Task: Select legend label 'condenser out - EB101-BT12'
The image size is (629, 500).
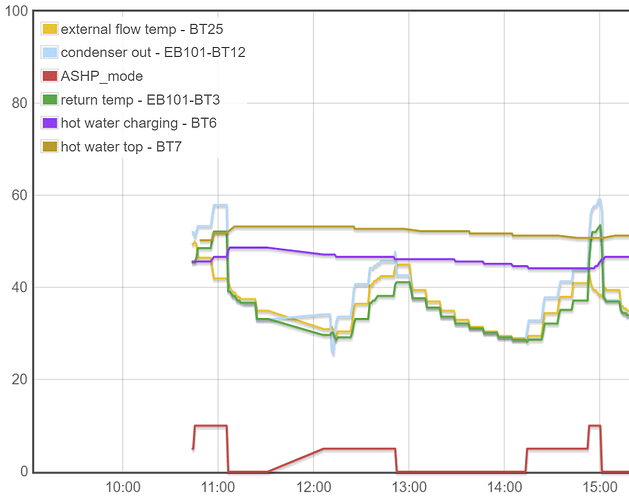Action: [x=153, y=53]
